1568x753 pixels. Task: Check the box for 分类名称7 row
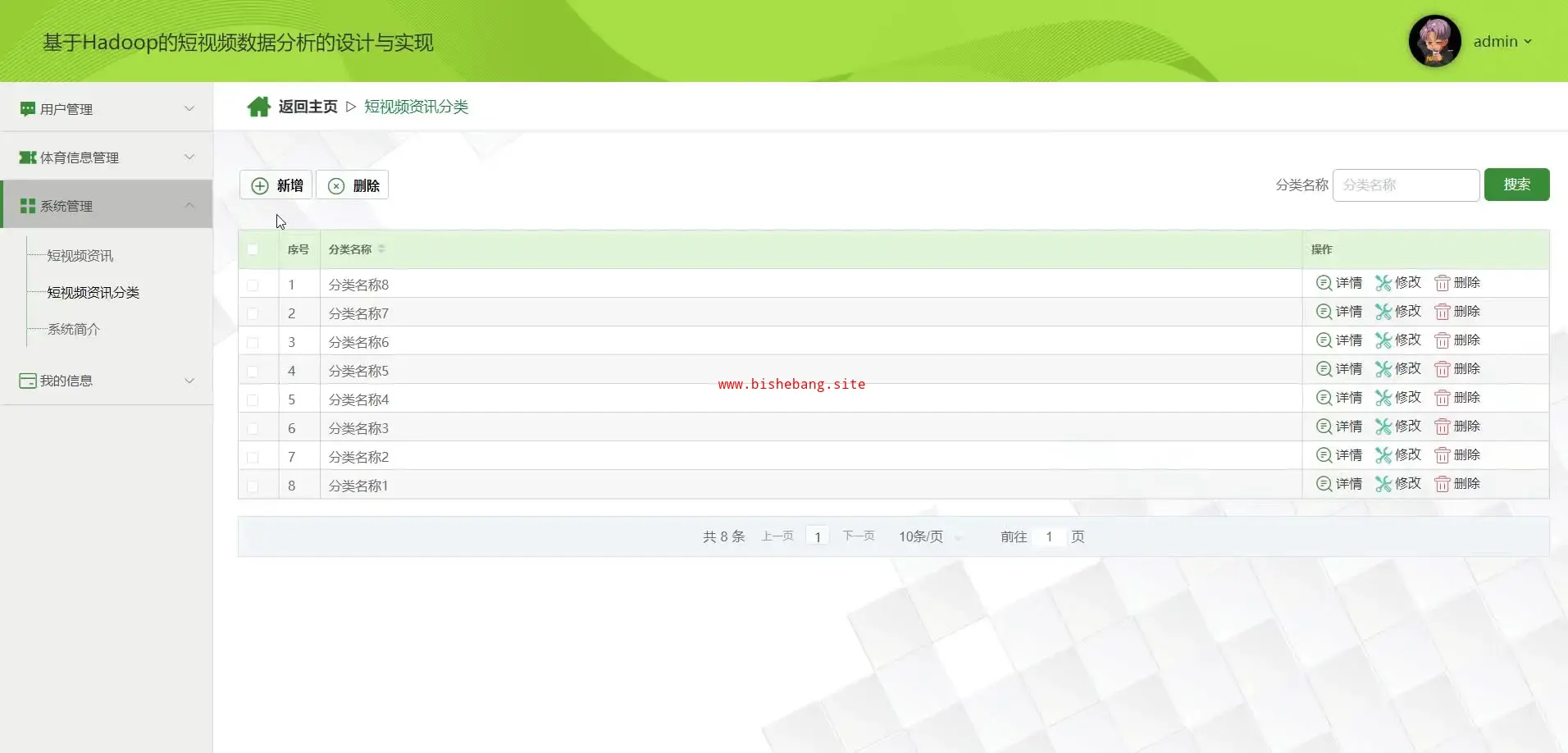click(253, 314)
